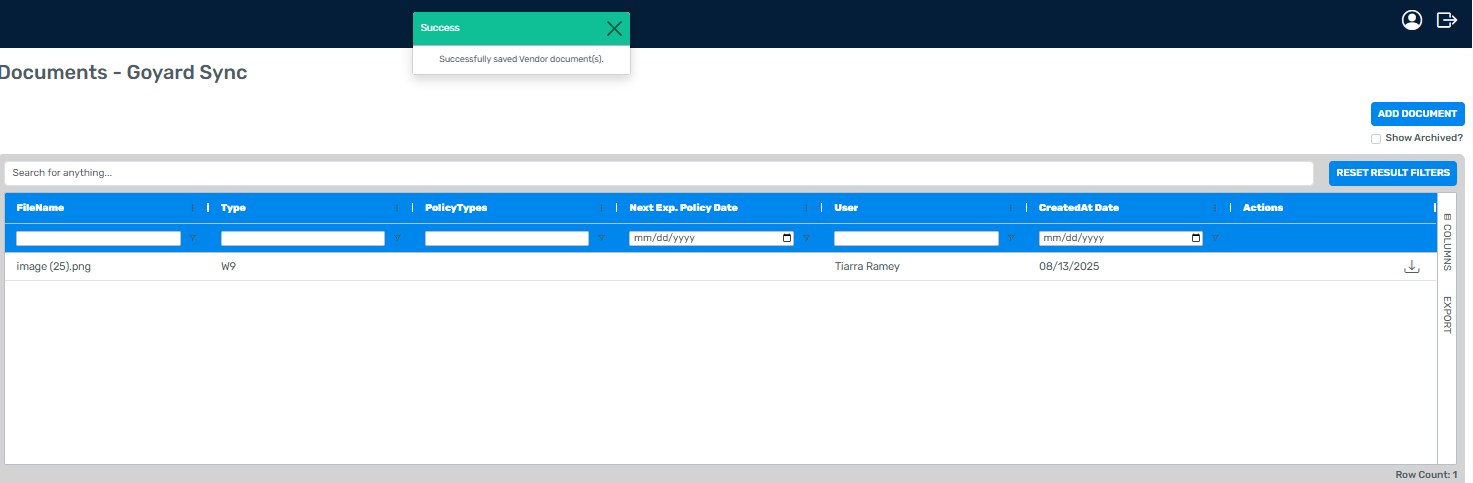This screenshot has width=1473, height=483.
Task: Click the W9 type cell
Action: click(x=229, y=267)
